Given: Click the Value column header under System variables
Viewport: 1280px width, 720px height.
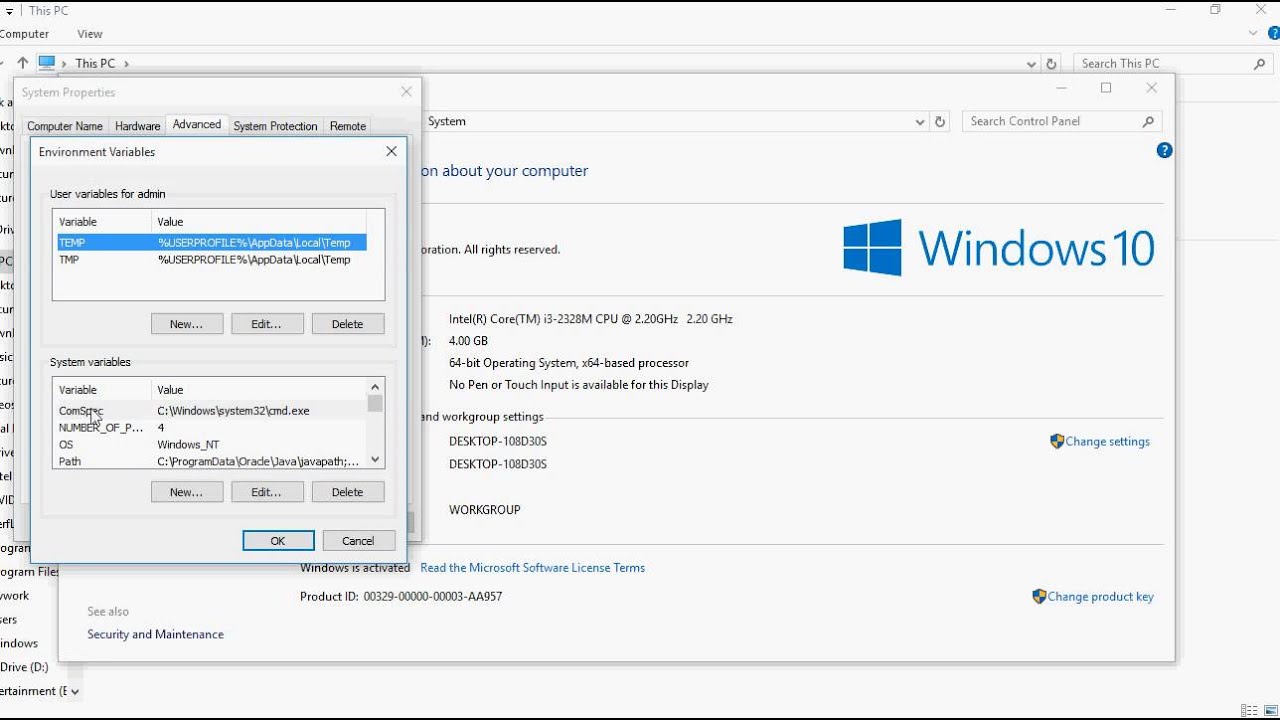Looking at the screenshot, I should pos(259,390).
